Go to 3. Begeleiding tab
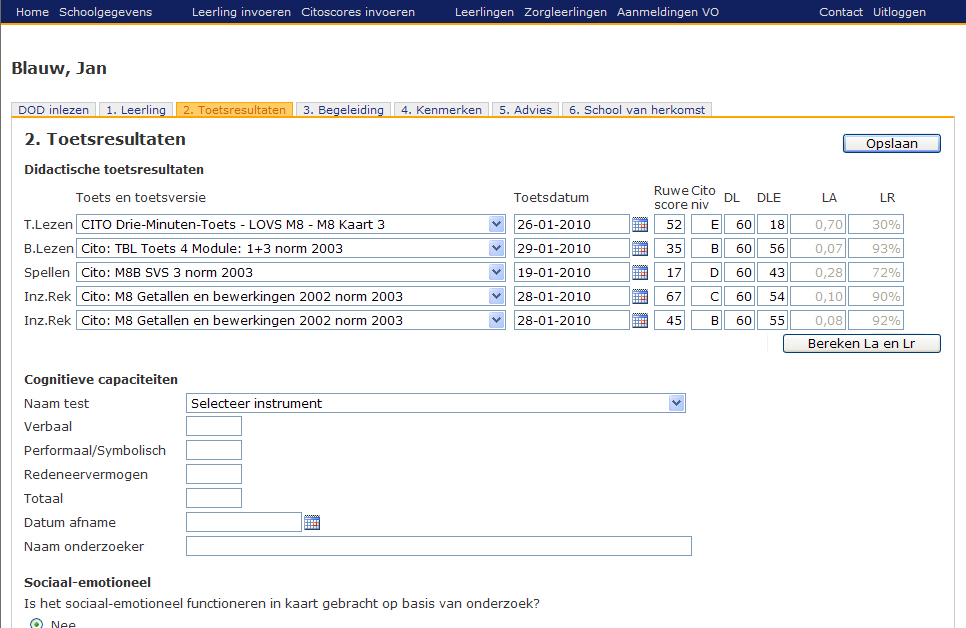Image resolution: width=966 pixels, height=628 pixels. tap(343, 110)
